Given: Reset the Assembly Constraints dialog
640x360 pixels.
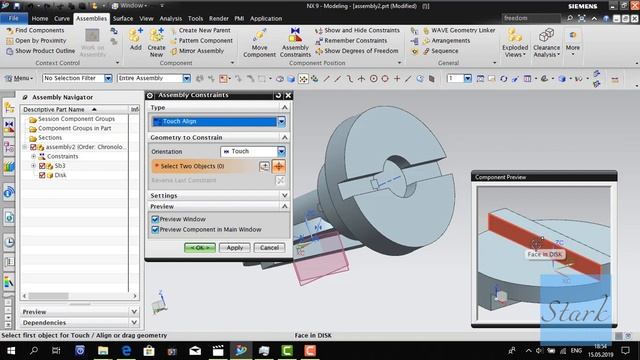Looking at the screenshot, I should tap(278, 95).
